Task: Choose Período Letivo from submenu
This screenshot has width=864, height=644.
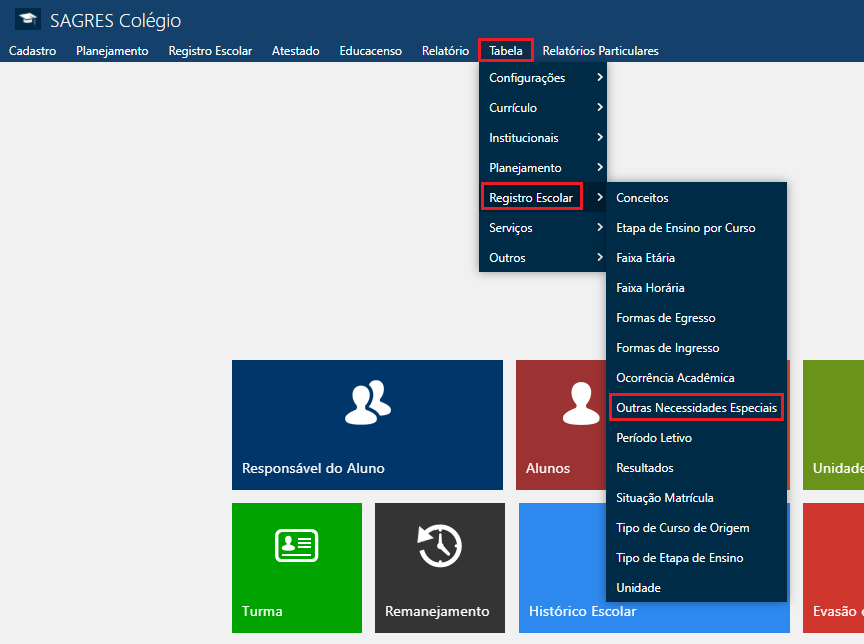Action: pyautogui.click(x=654, y=438)
